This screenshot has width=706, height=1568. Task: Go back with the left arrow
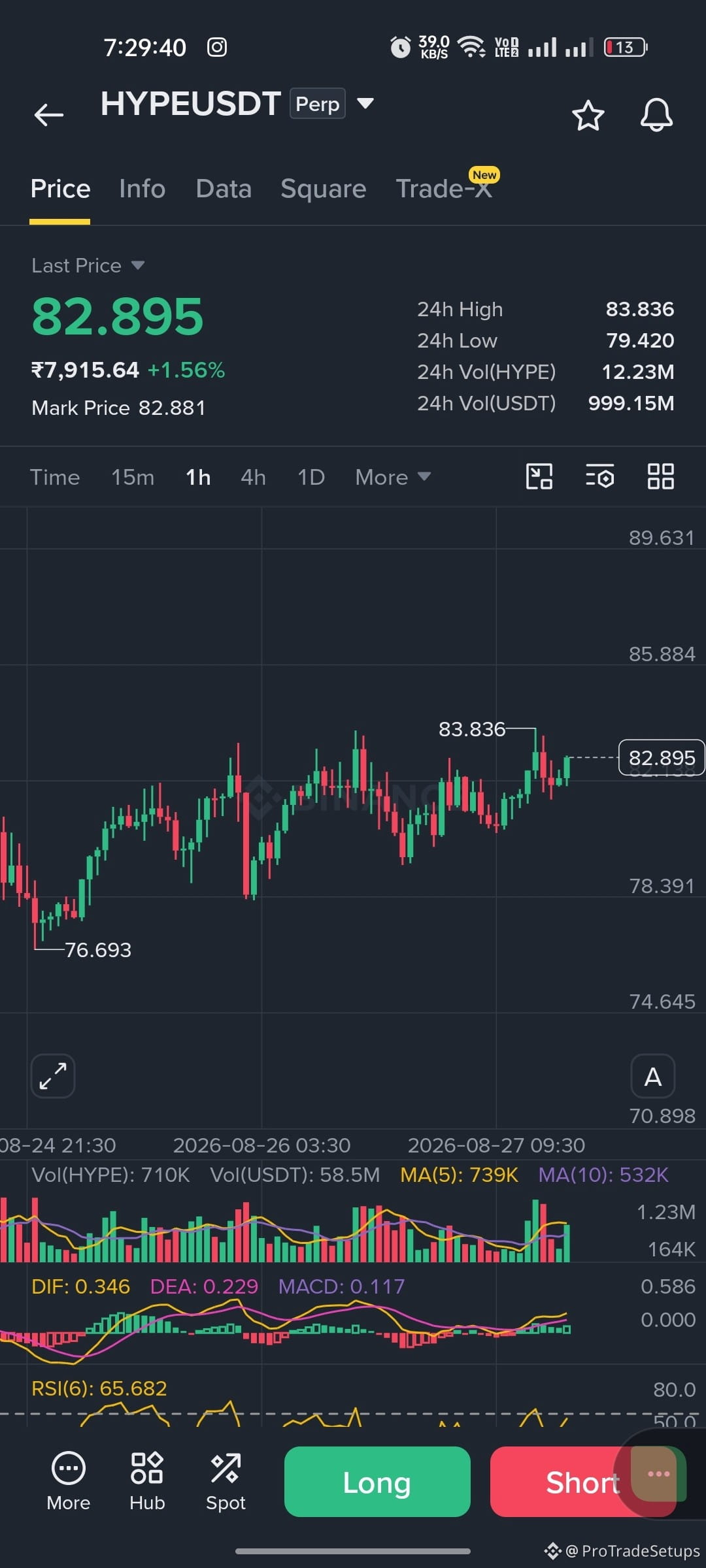[x=49, y=115]
